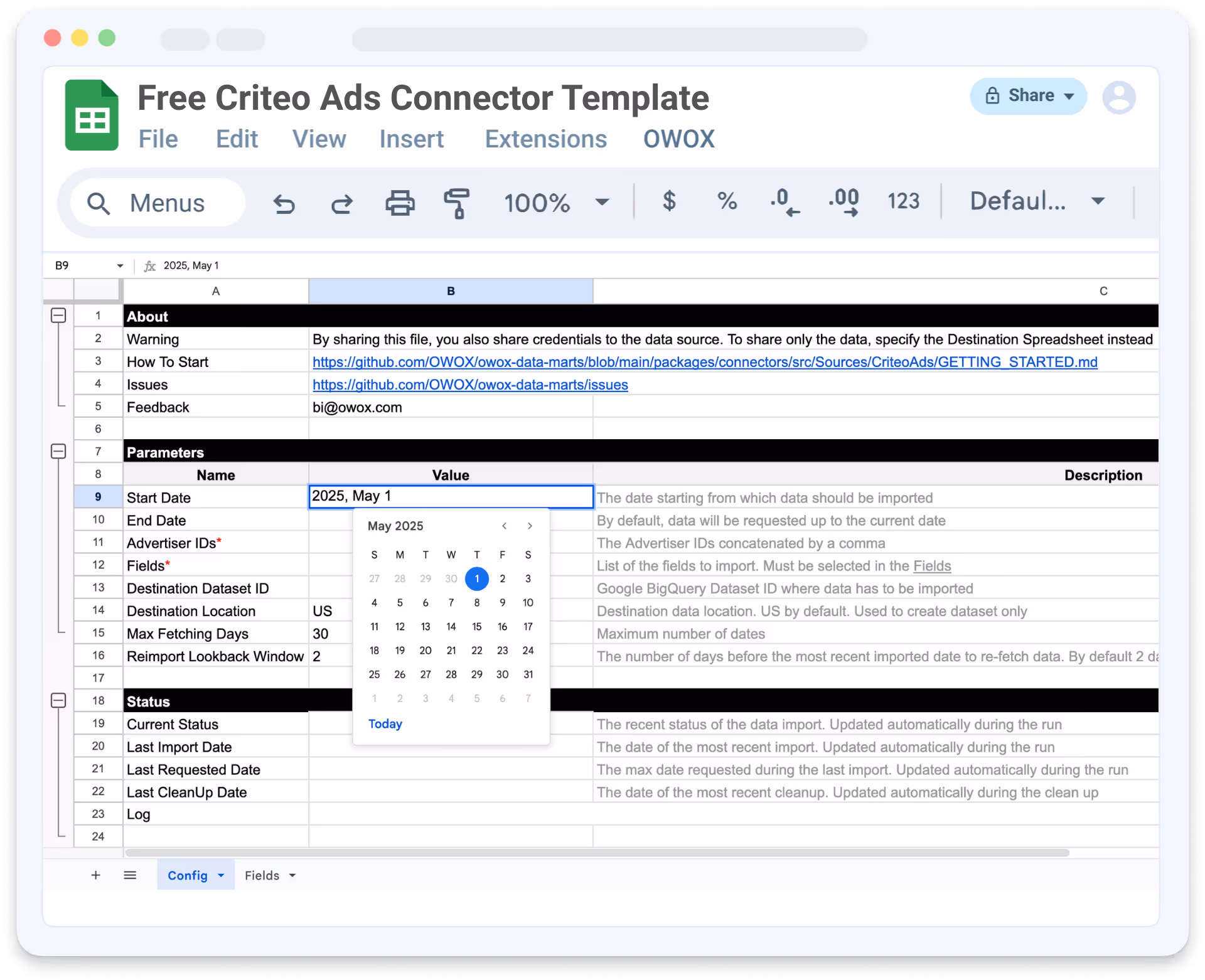Go to next month in calendar
Screen dimensions: 1205x980
pyautogui.click(x=530, y=526)
